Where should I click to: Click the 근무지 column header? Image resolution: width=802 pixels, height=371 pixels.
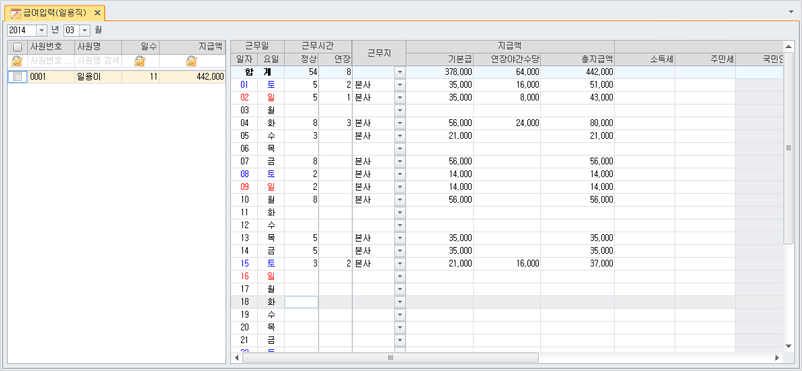click(x=379, y=53)
